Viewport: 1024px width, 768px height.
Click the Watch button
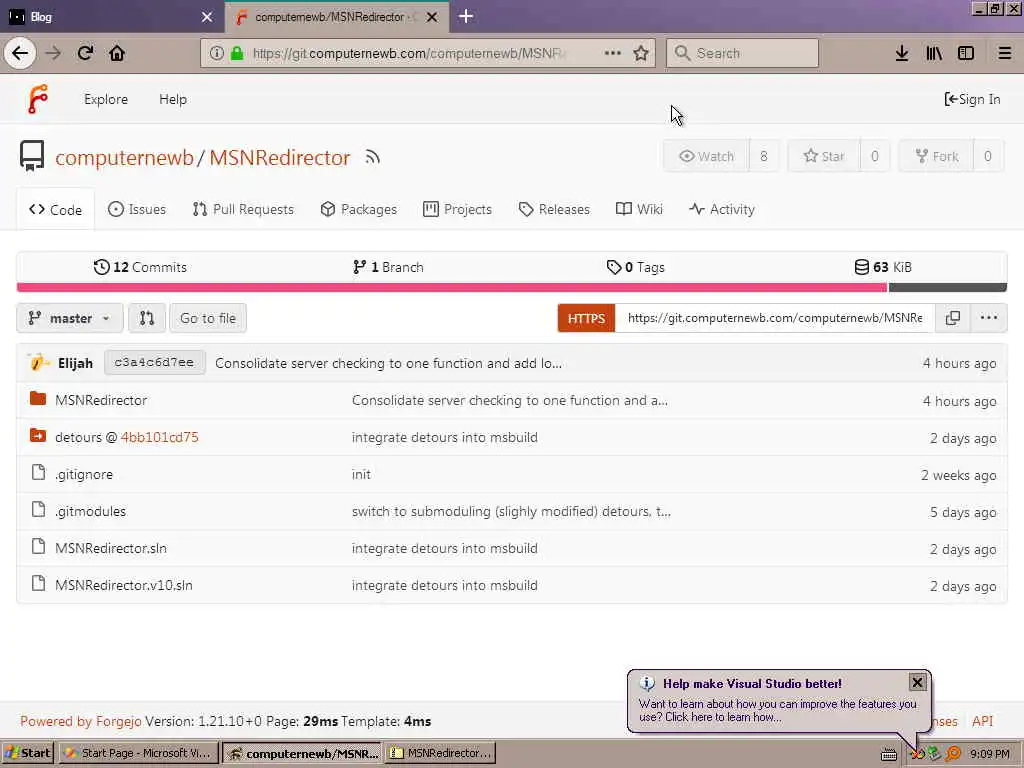(x=707, y=156)
